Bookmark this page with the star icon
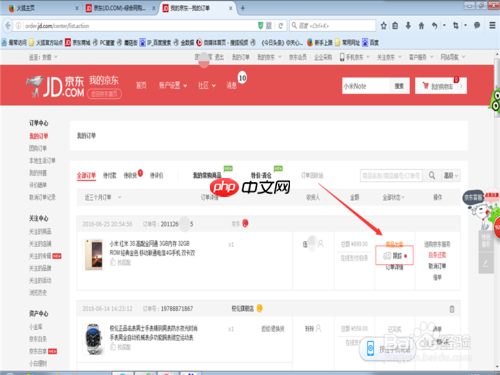 [384, 26]
